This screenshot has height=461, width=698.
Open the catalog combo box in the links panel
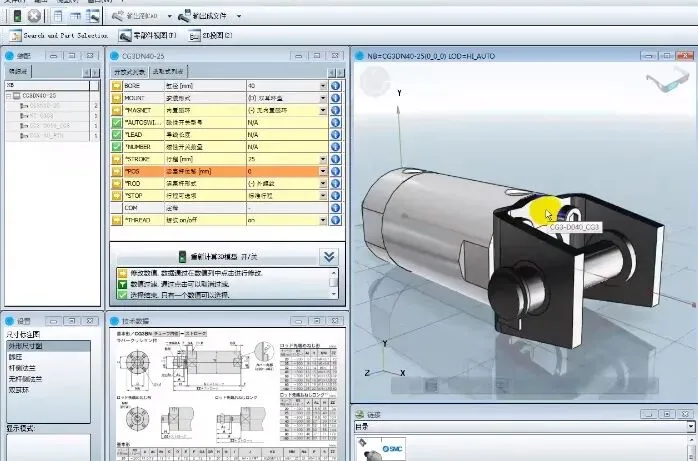[524, 426]
